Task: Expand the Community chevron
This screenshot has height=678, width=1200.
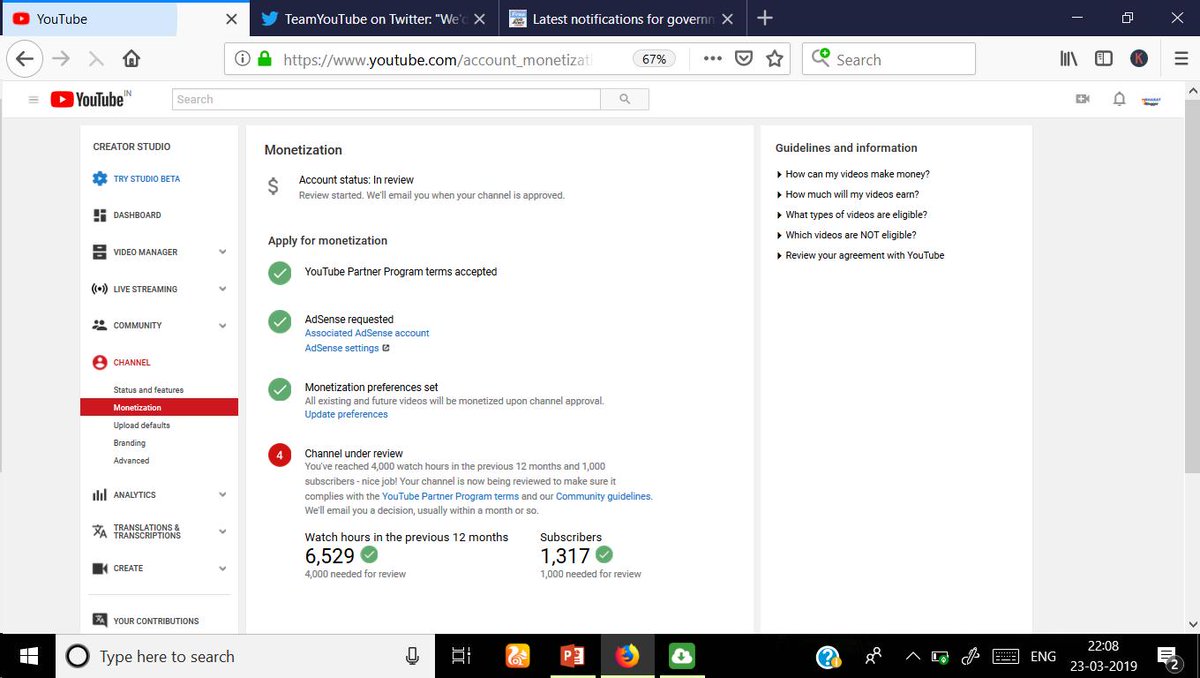Action: pyautogui.click(x=222, y=325)
